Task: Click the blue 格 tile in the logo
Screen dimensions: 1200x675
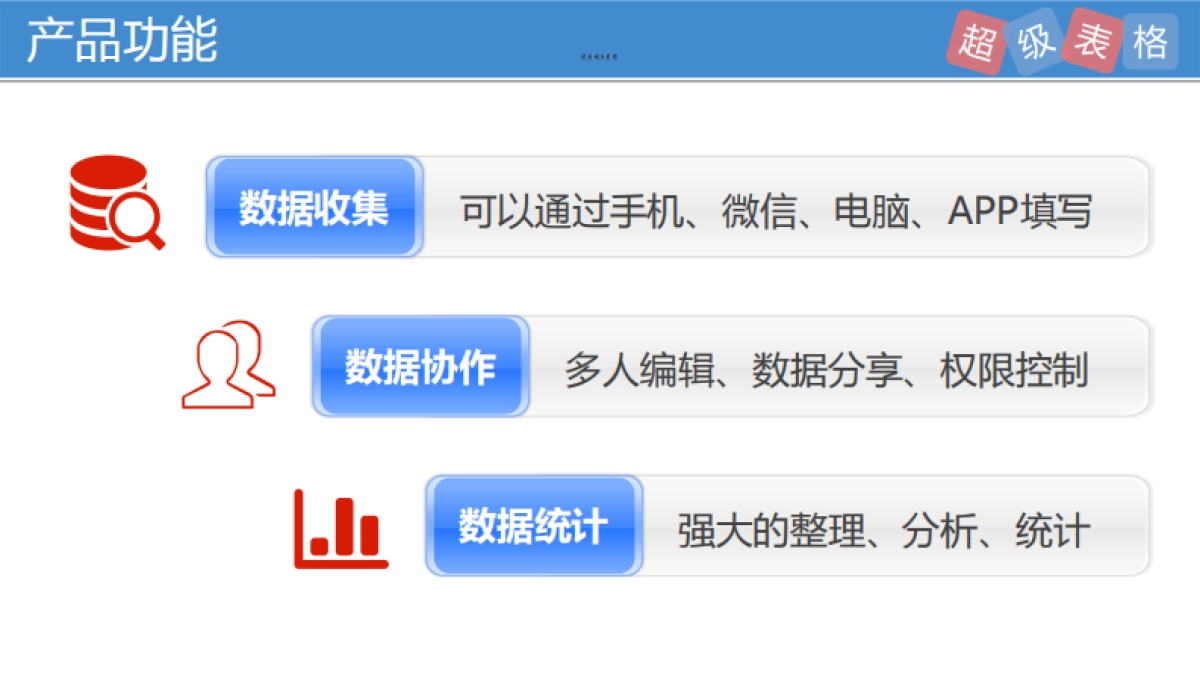Action: click(1148, 42)
